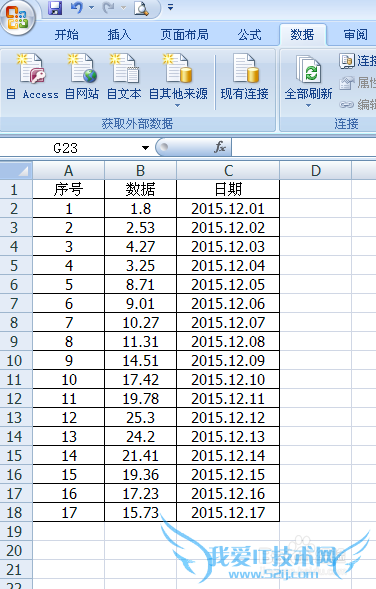Select cell containing 2.53
376x589 pixels.
[x=140, y=228]
